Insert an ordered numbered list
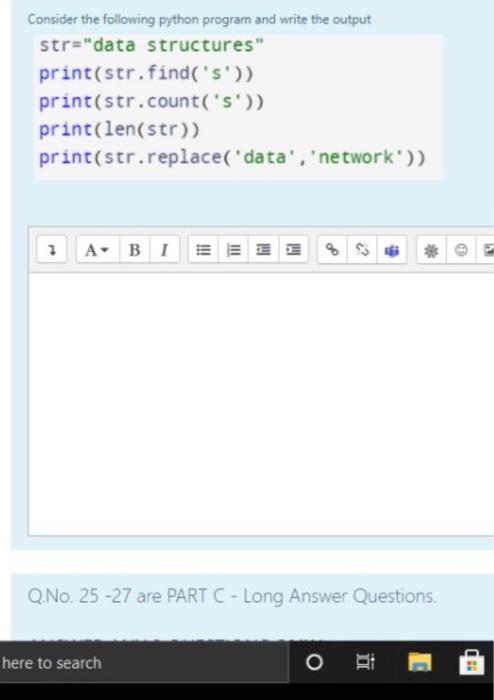 [233, 250]
